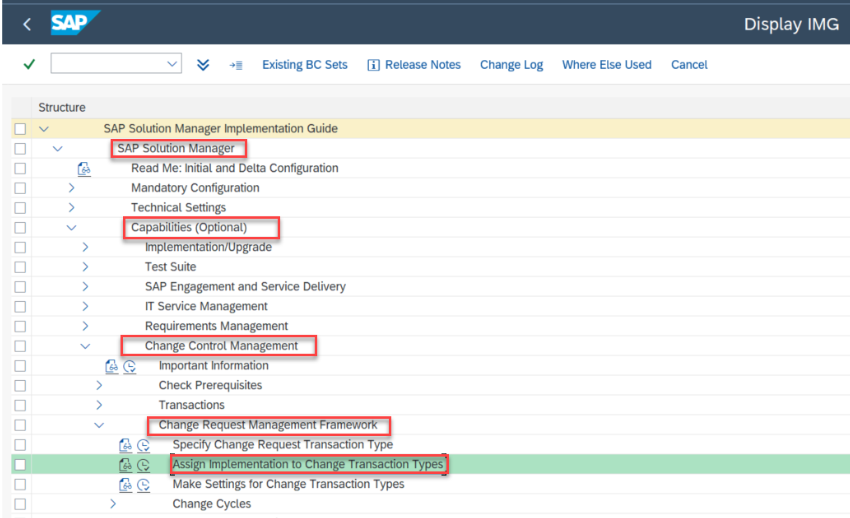Screen dimensions: 850x518
Task: Expand Transactions node
Action: click(x=99, y=405)
